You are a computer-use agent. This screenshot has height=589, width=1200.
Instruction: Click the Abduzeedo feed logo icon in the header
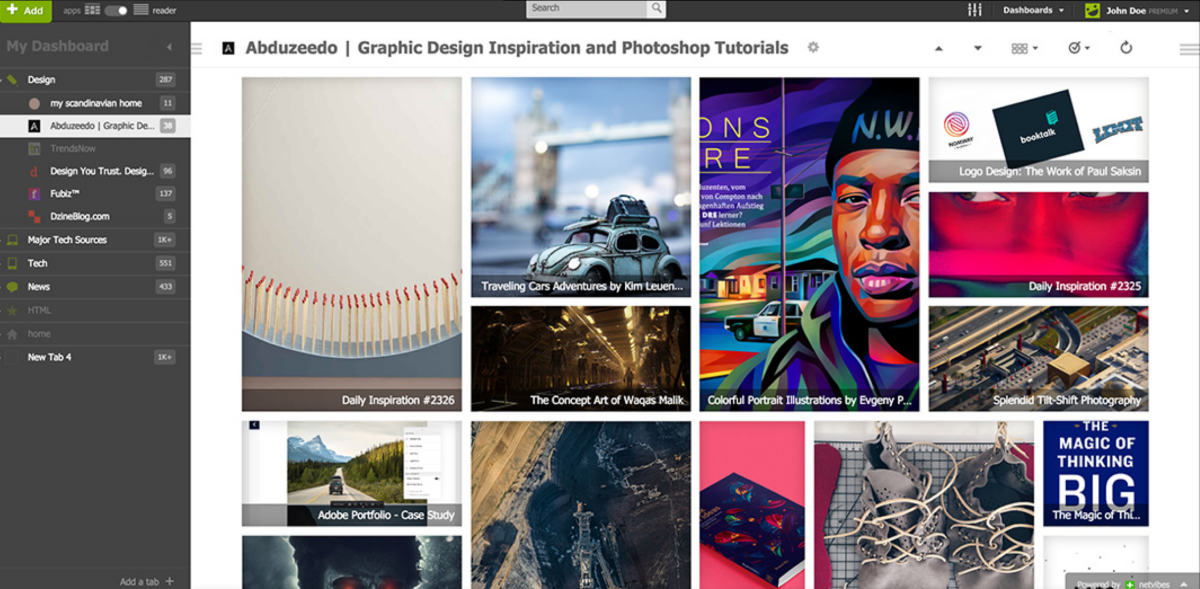[x=229, y=48]
